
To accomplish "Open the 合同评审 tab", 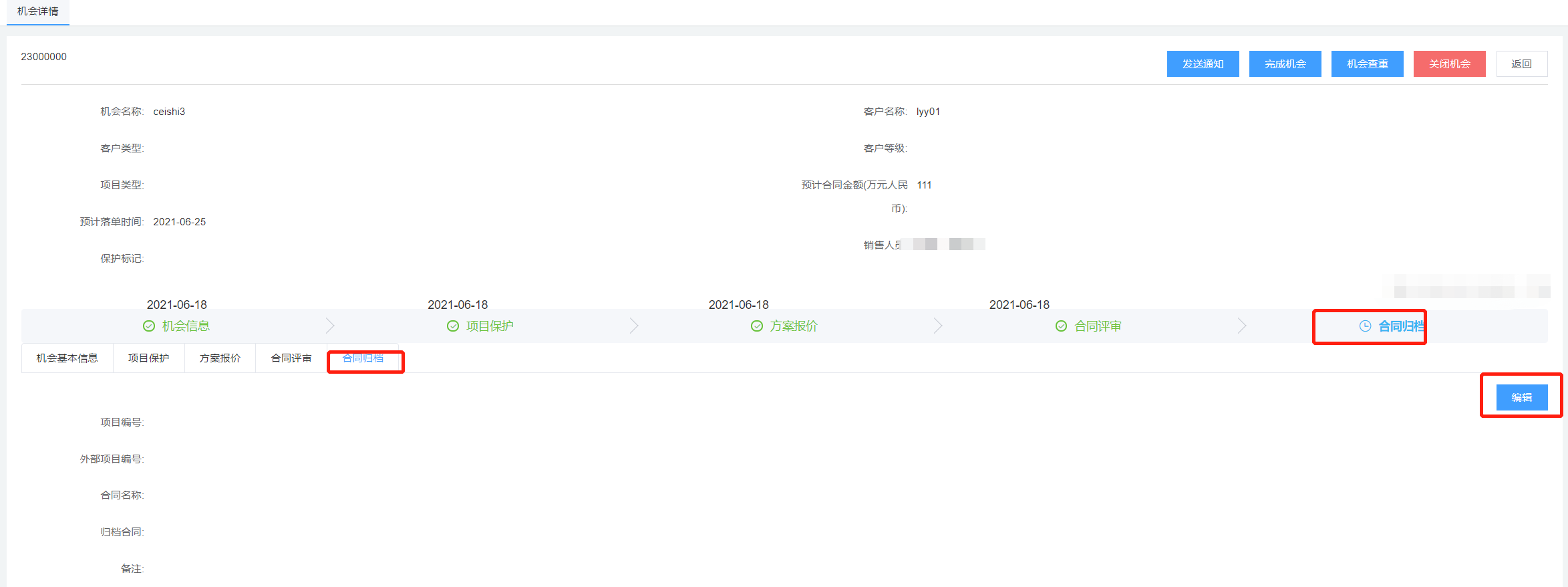I will point(291,358).
